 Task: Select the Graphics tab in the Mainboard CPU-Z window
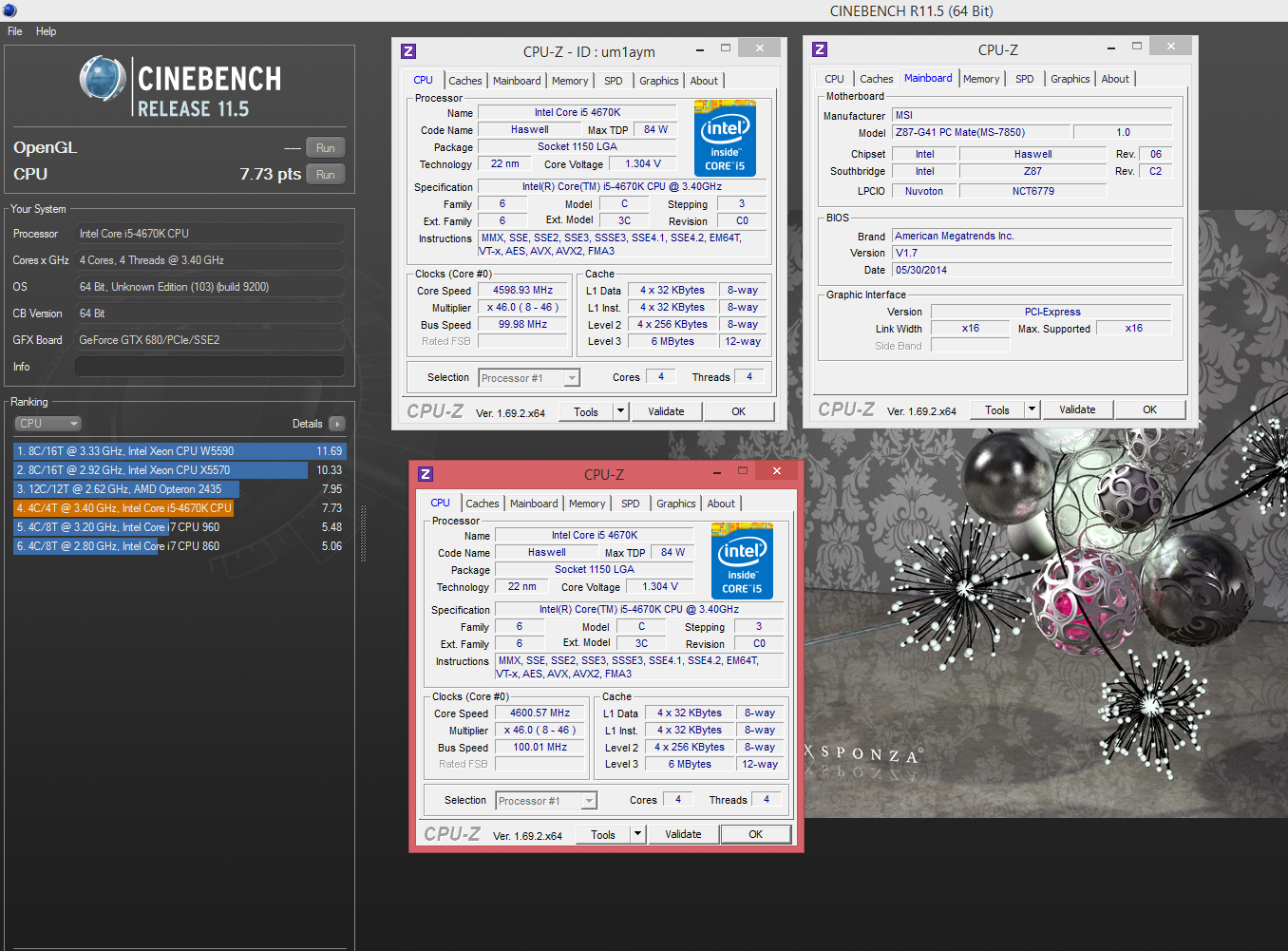click(x=1070, y=79)
